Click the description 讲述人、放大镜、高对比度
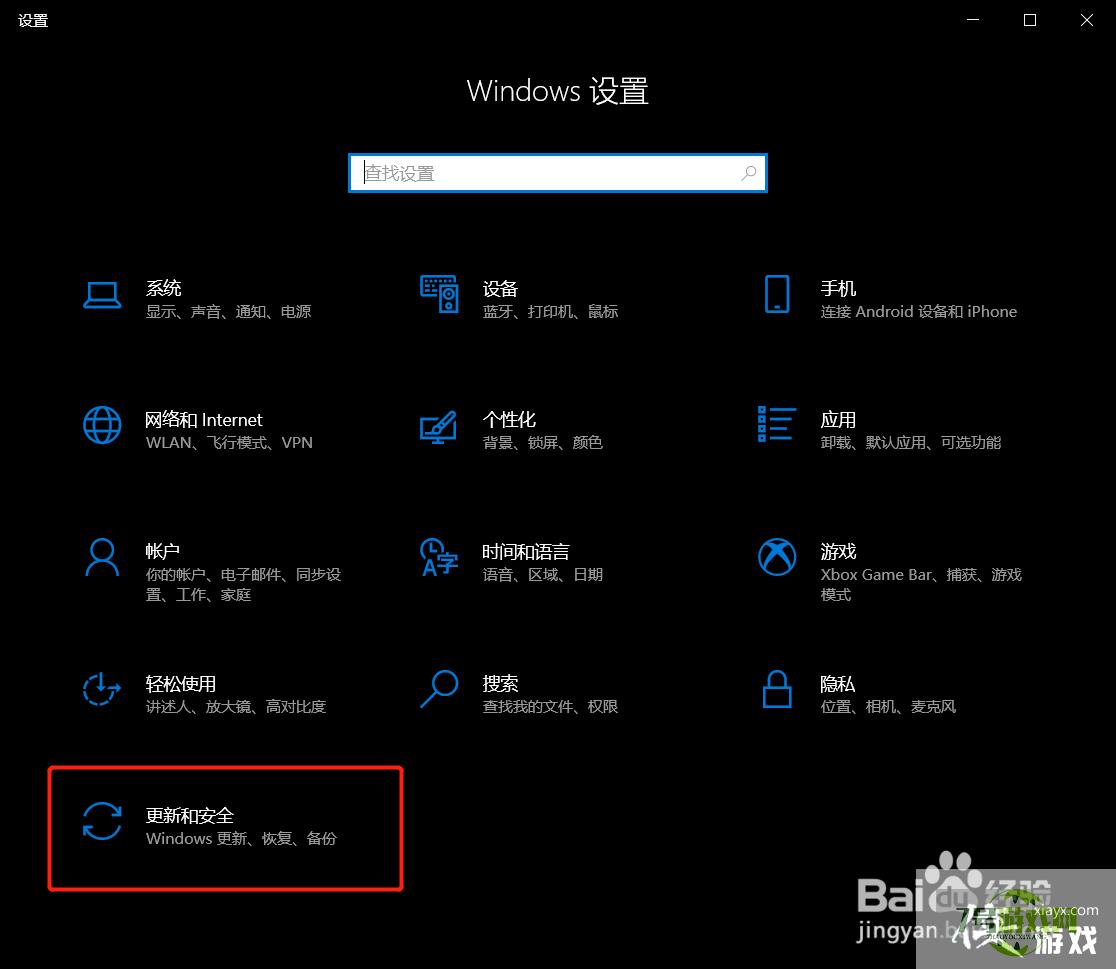The width and height of the screenshot is (1116, 969). click(236, 706)
